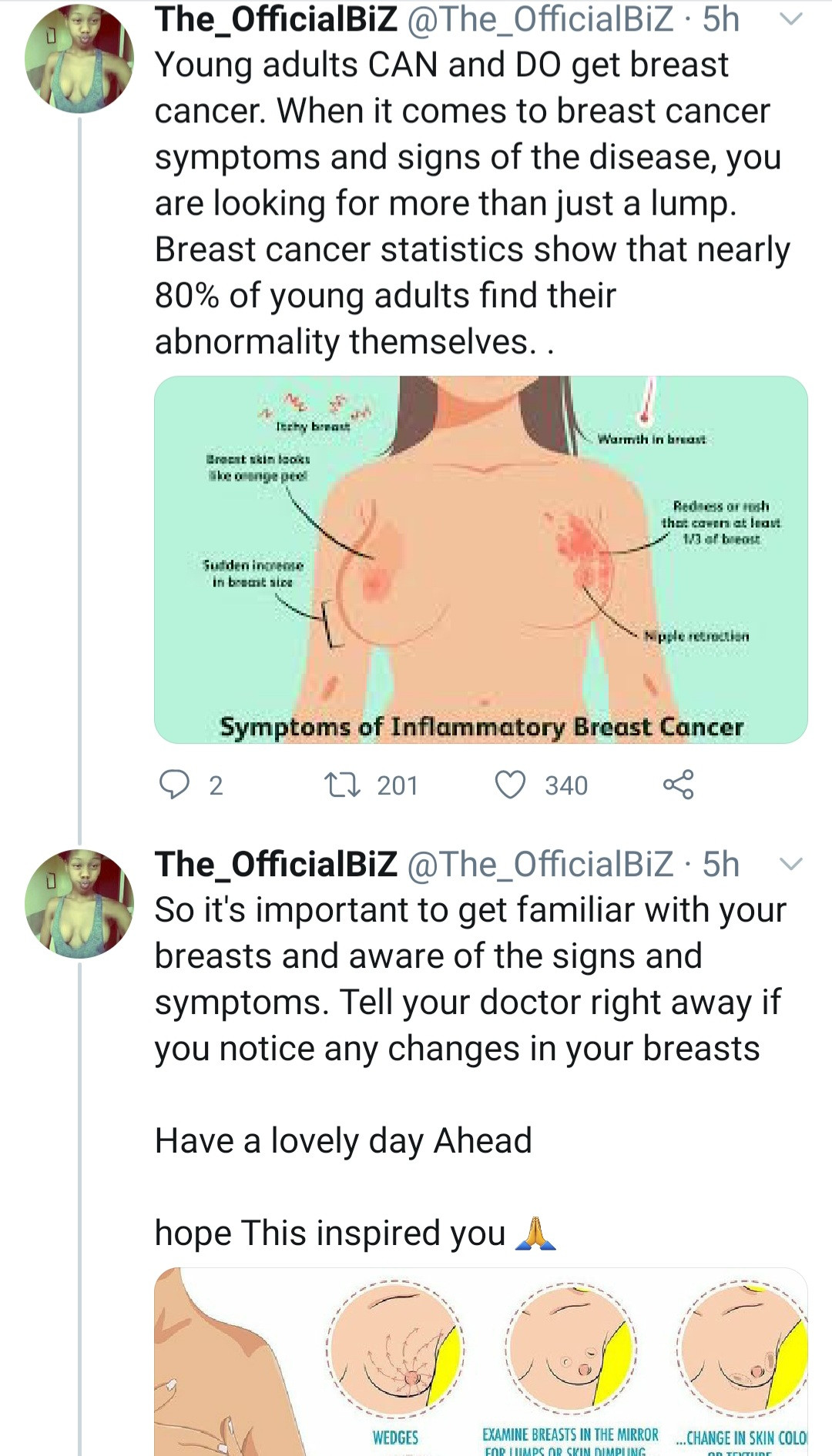
Task: Like the tweet with 340 likes
Action: click(510, 785)
